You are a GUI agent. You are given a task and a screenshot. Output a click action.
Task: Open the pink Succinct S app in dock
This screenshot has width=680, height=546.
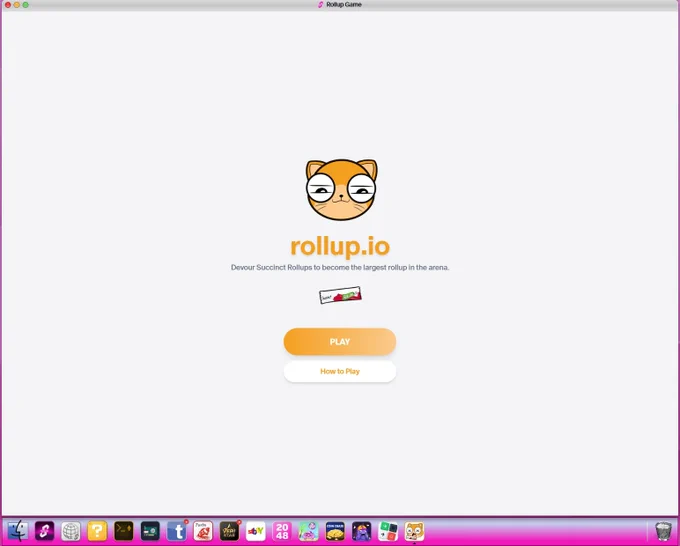44,531
